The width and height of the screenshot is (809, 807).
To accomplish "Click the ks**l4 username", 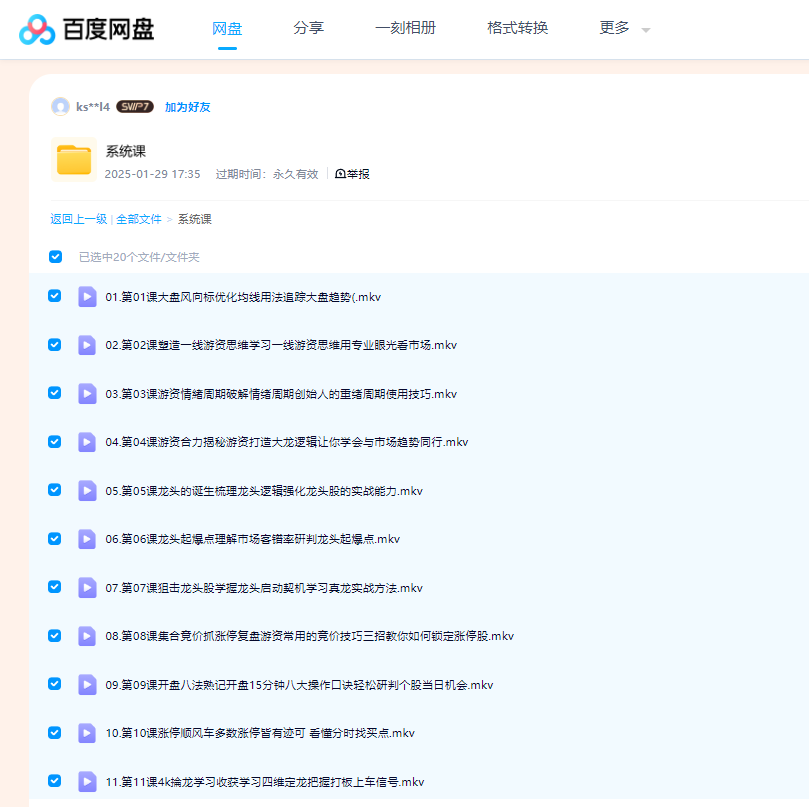I will coord(93,107).
